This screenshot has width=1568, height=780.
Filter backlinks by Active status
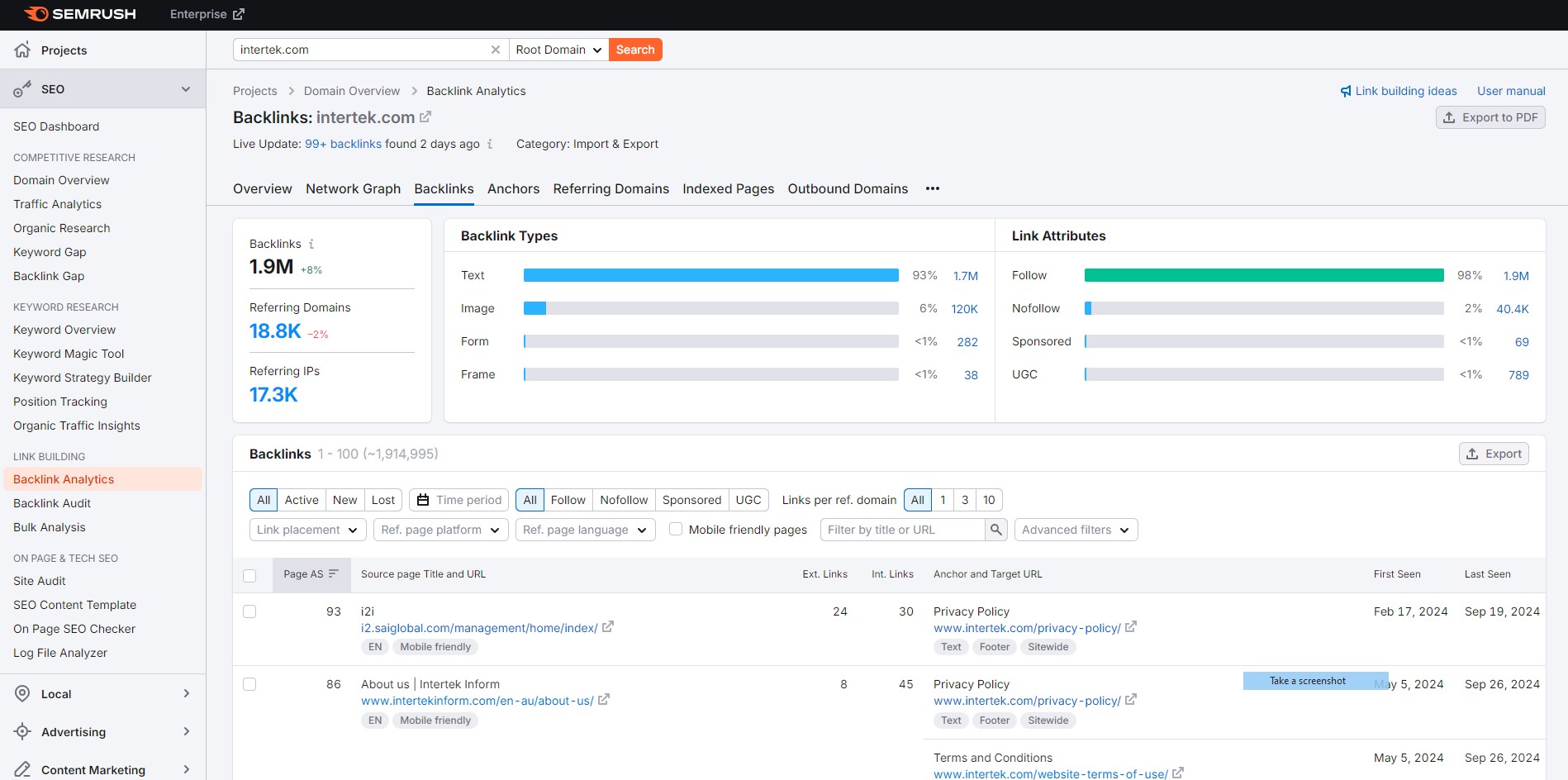[302, 500]
